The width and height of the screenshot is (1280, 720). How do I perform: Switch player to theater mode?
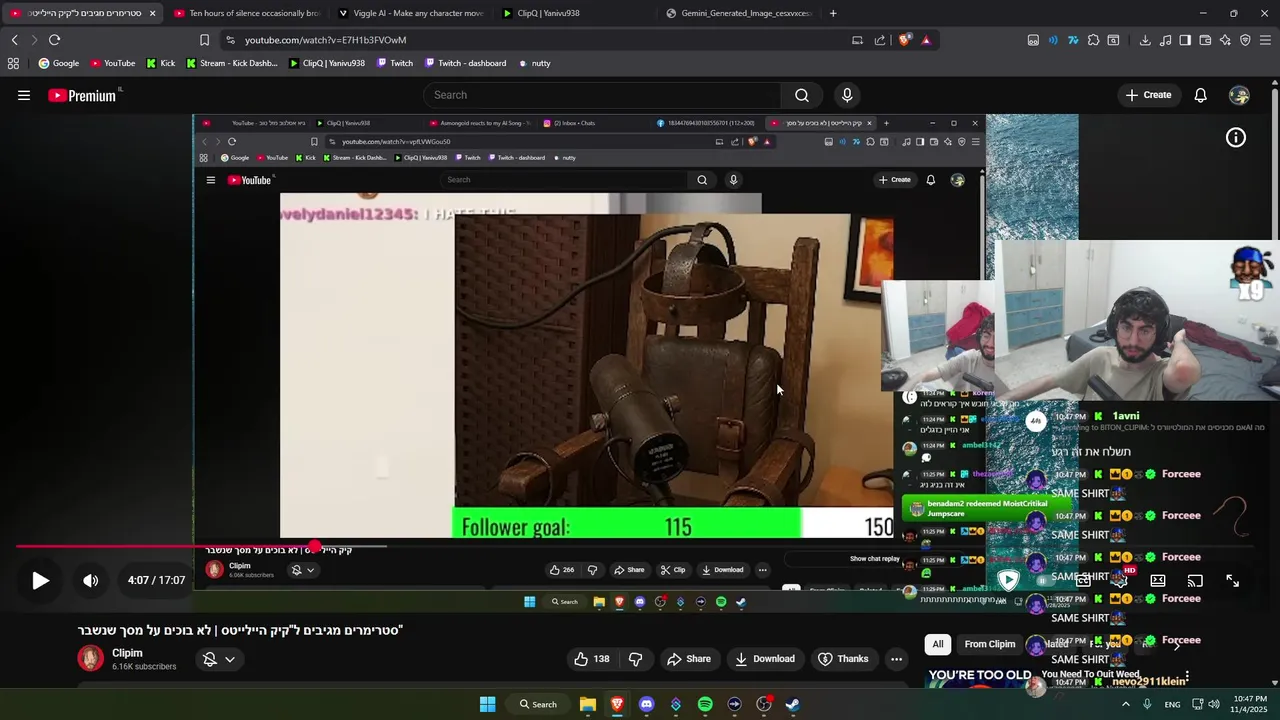point(1158,580)
